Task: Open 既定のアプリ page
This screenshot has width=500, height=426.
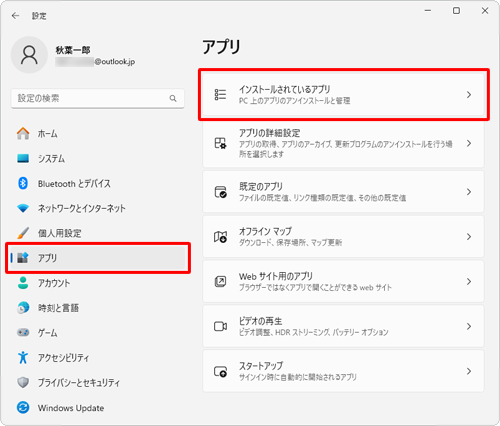Action: pyautogui.click(x=343, y=192)
